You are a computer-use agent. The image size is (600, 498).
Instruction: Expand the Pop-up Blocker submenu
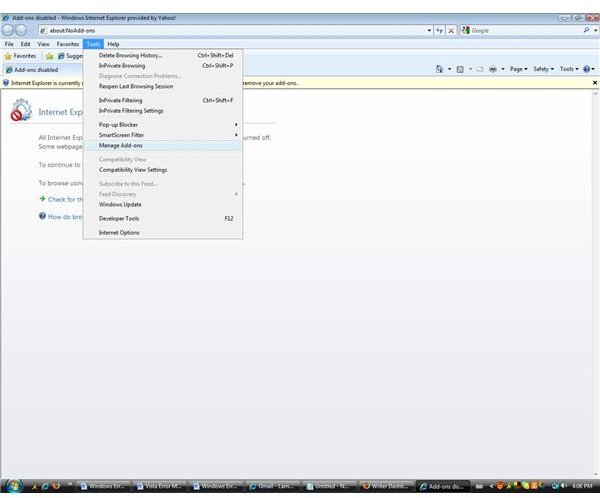tap(163, 125)
